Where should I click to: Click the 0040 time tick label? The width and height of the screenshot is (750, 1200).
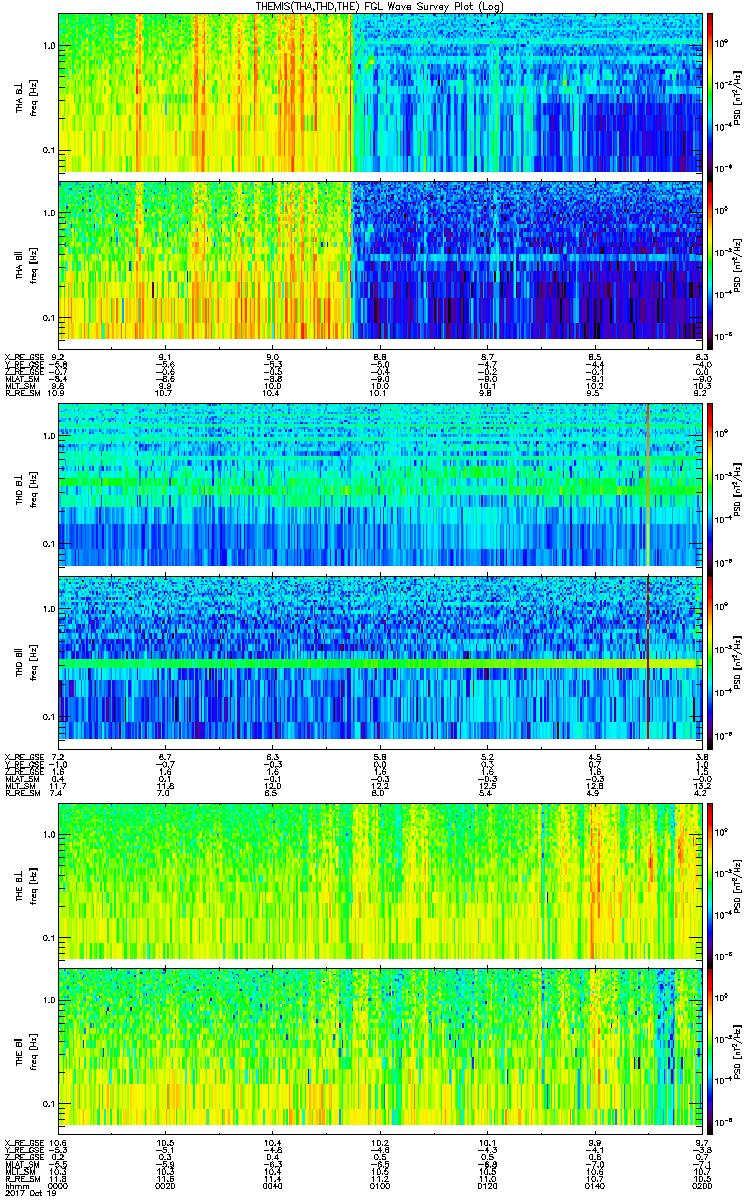272,1186
